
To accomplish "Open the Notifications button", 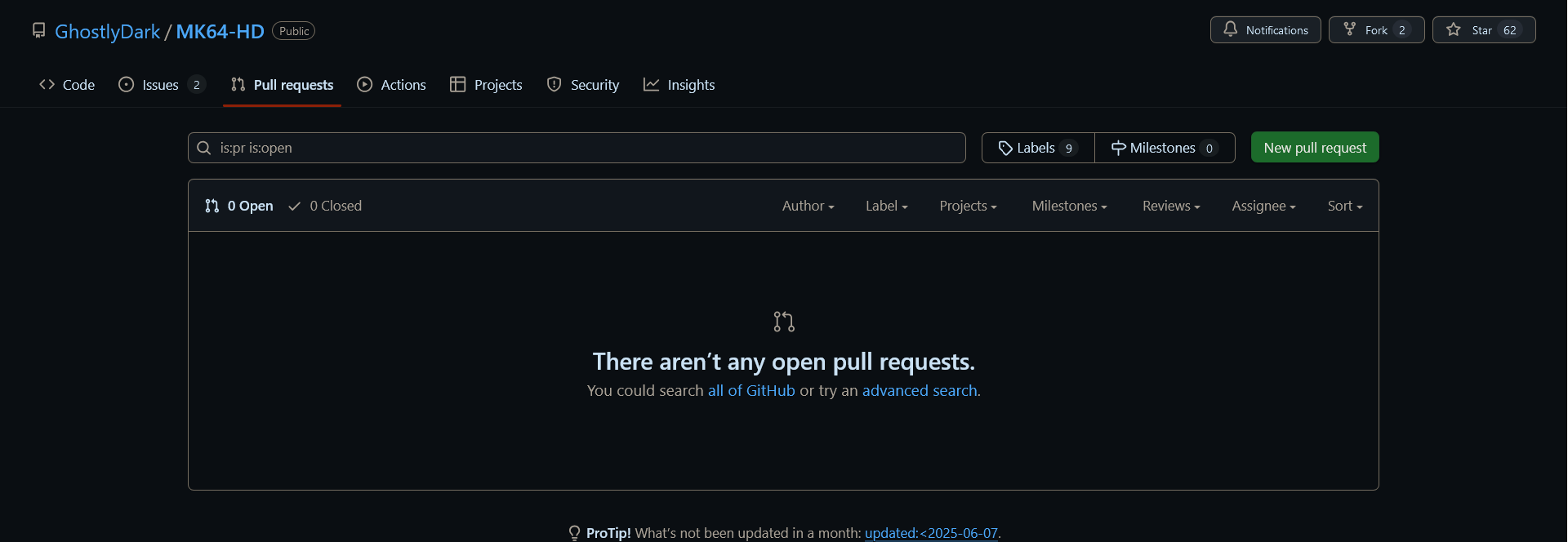I will [x=1265, y=29].
